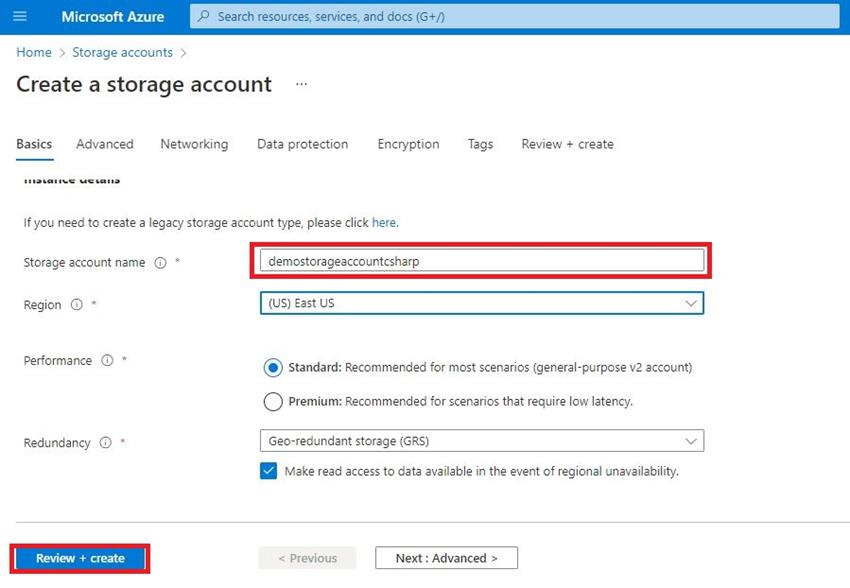The image size is (850, 588).
Task: Switch to the Networking tab
Action: [194, 144]
